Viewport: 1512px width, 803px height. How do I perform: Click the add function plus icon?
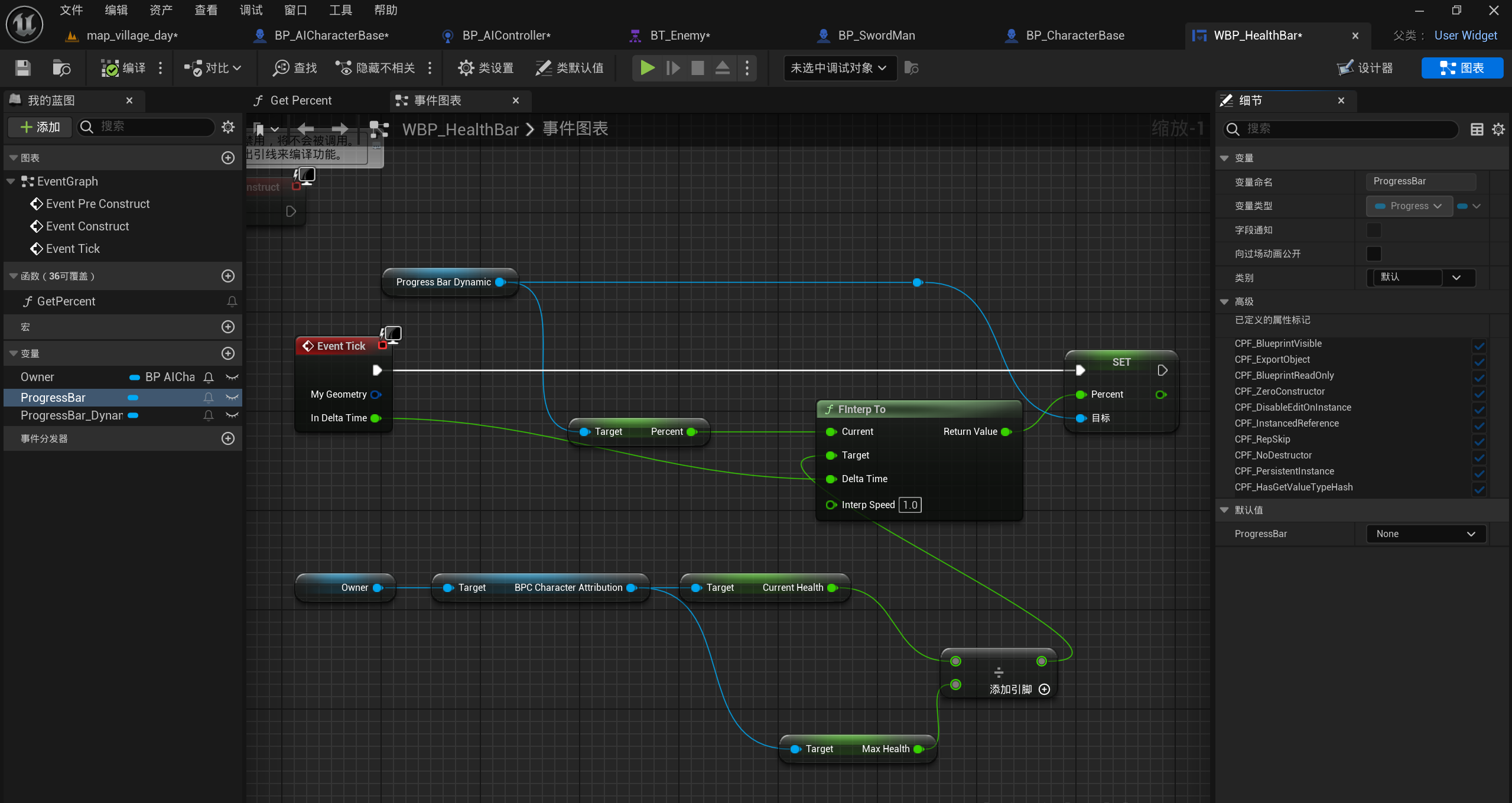click(x=228, y=276)
